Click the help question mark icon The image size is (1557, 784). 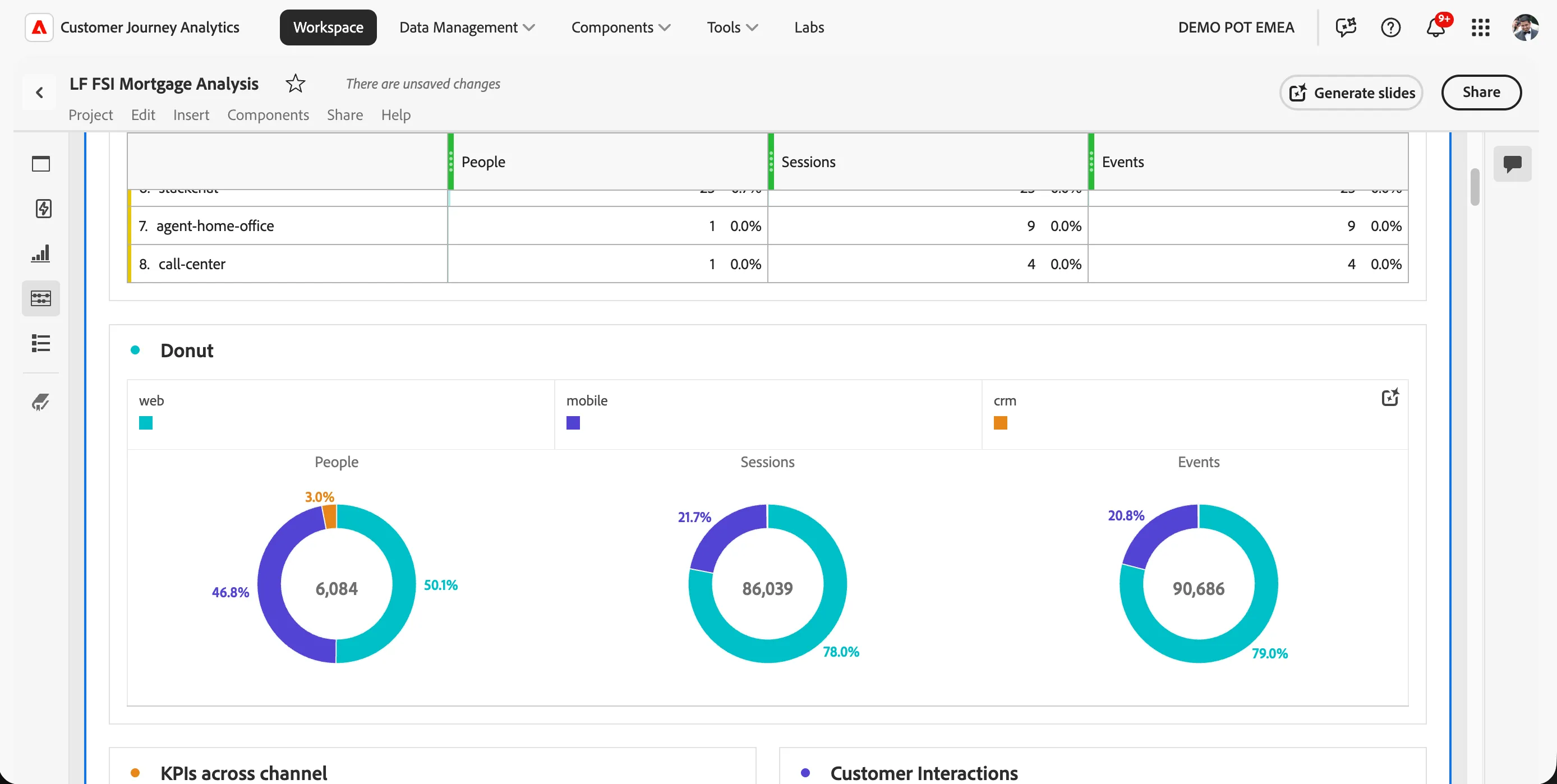[1391, 27]
